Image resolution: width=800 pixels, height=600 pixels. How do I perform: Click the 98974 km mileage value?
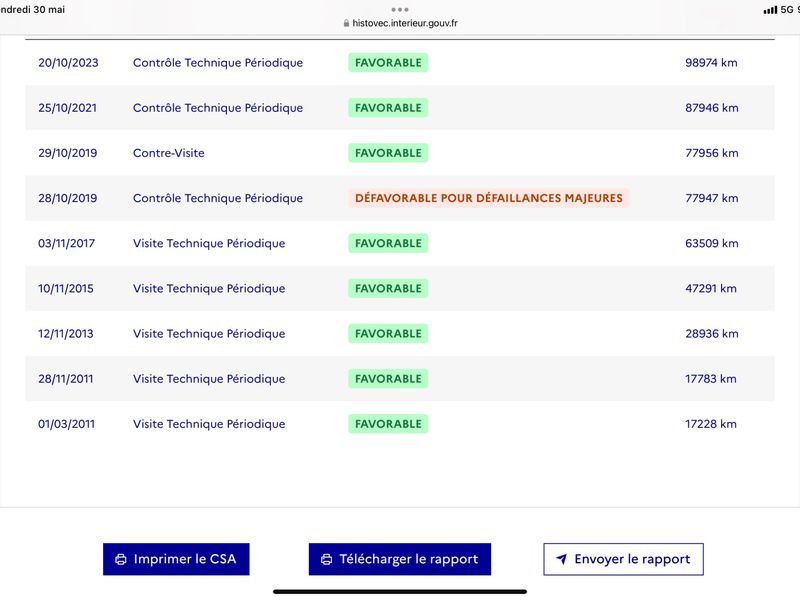[x=711, y=63]
